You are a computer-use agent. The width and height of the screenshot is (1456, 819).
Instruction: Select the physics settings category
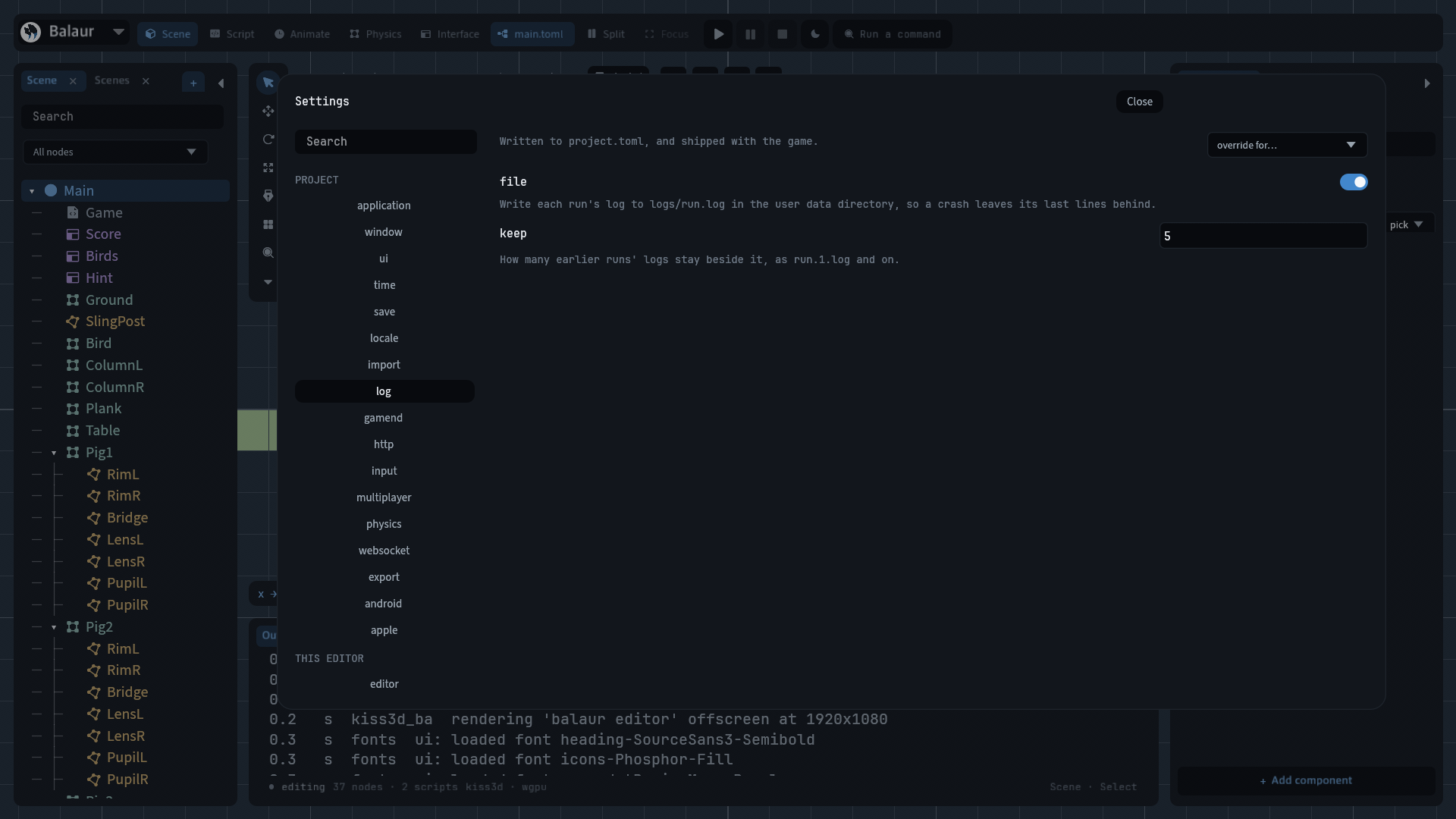pos(384,524)
